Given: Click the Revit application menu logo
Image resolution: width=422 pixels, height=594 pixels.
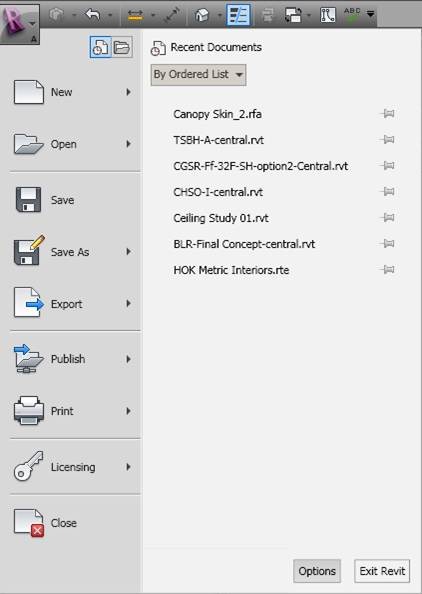Looking at the screenshot, I should 19,23.
